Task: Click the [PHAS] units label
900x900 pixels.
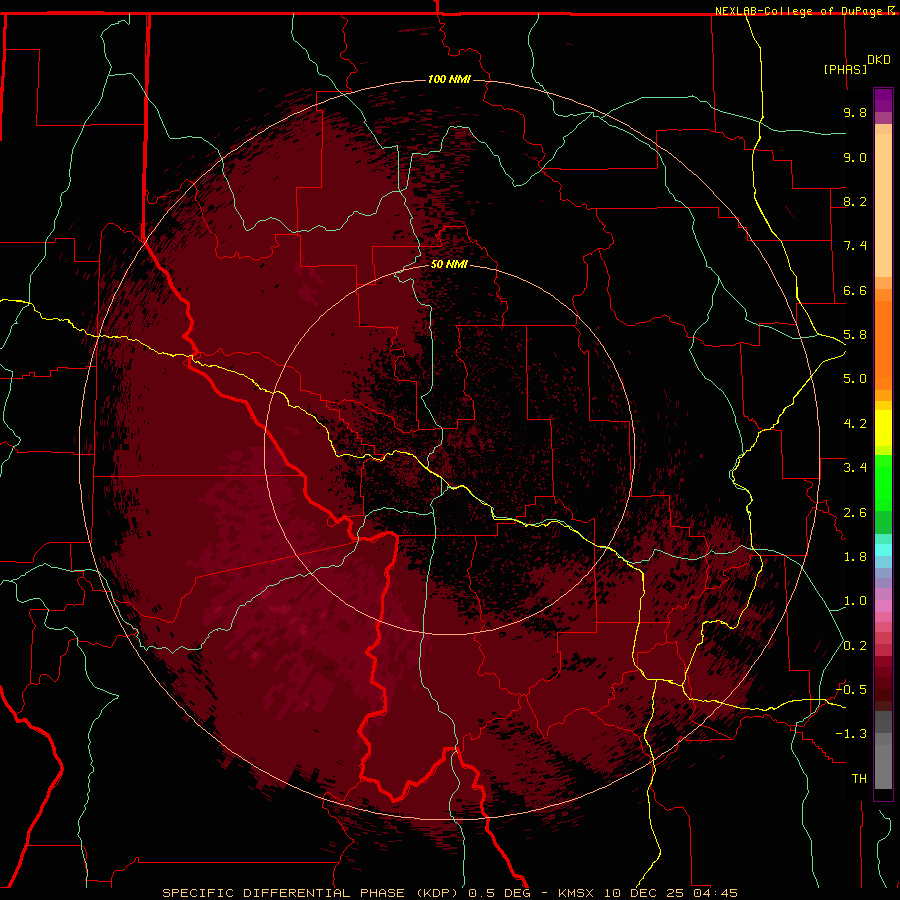Action: pyautogui.click(x=845, y=69)
